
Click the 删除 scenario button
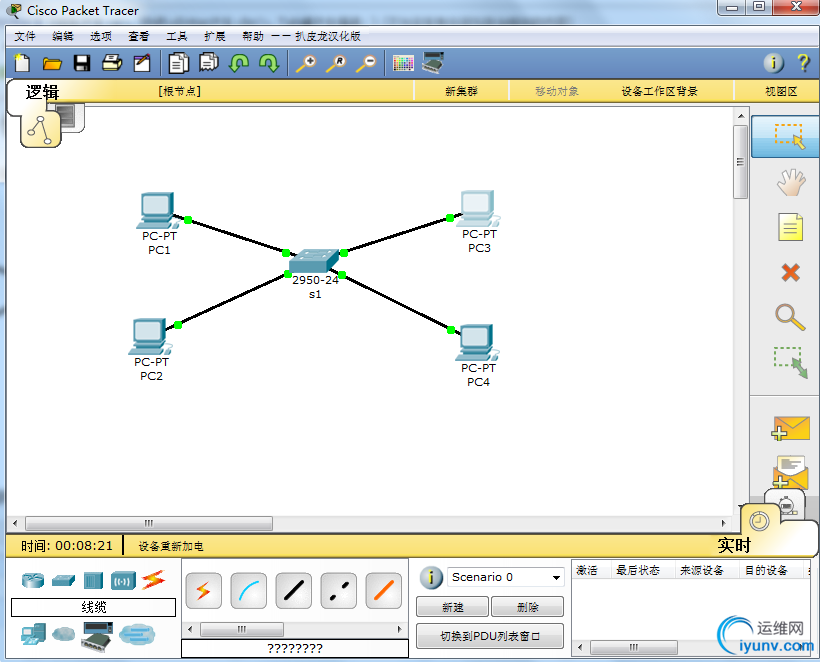528,607
